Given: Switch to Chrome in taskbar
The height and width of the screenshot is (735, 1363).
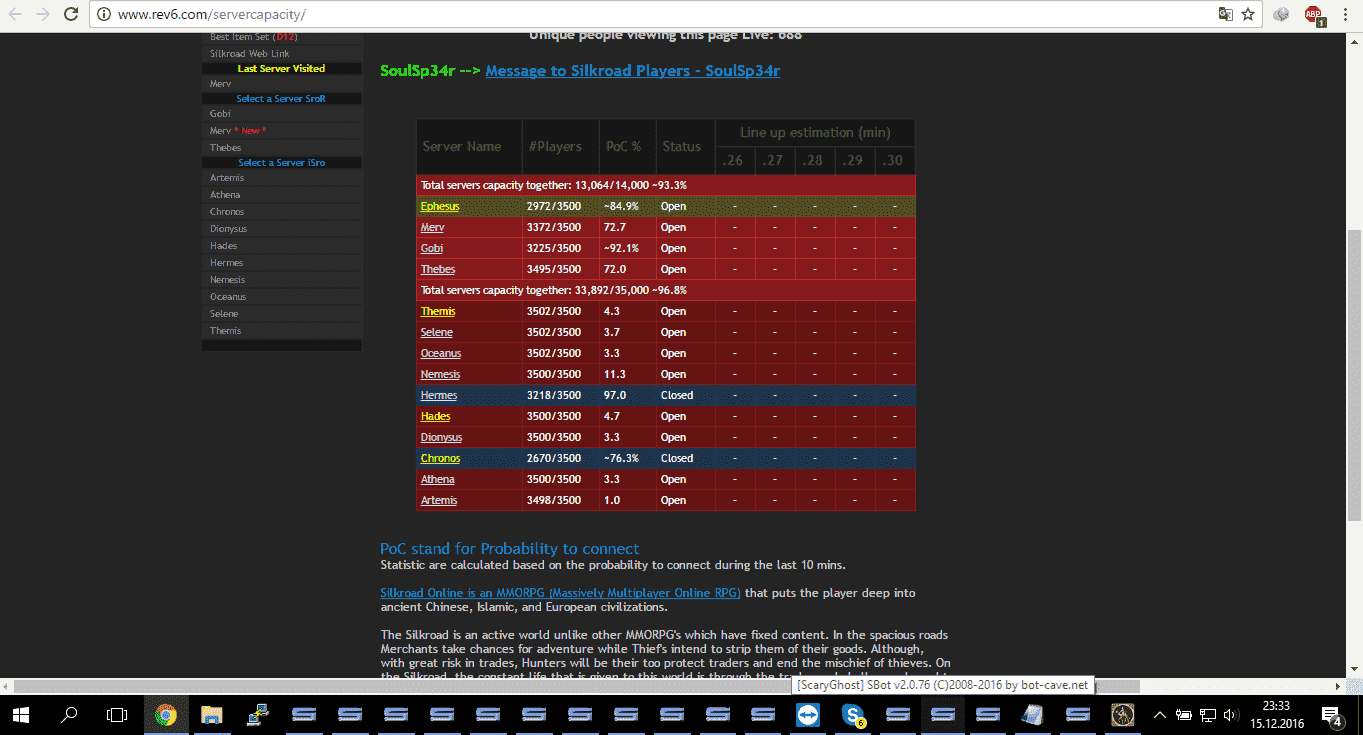Looking at the screenshot, I should coord(165,716).
